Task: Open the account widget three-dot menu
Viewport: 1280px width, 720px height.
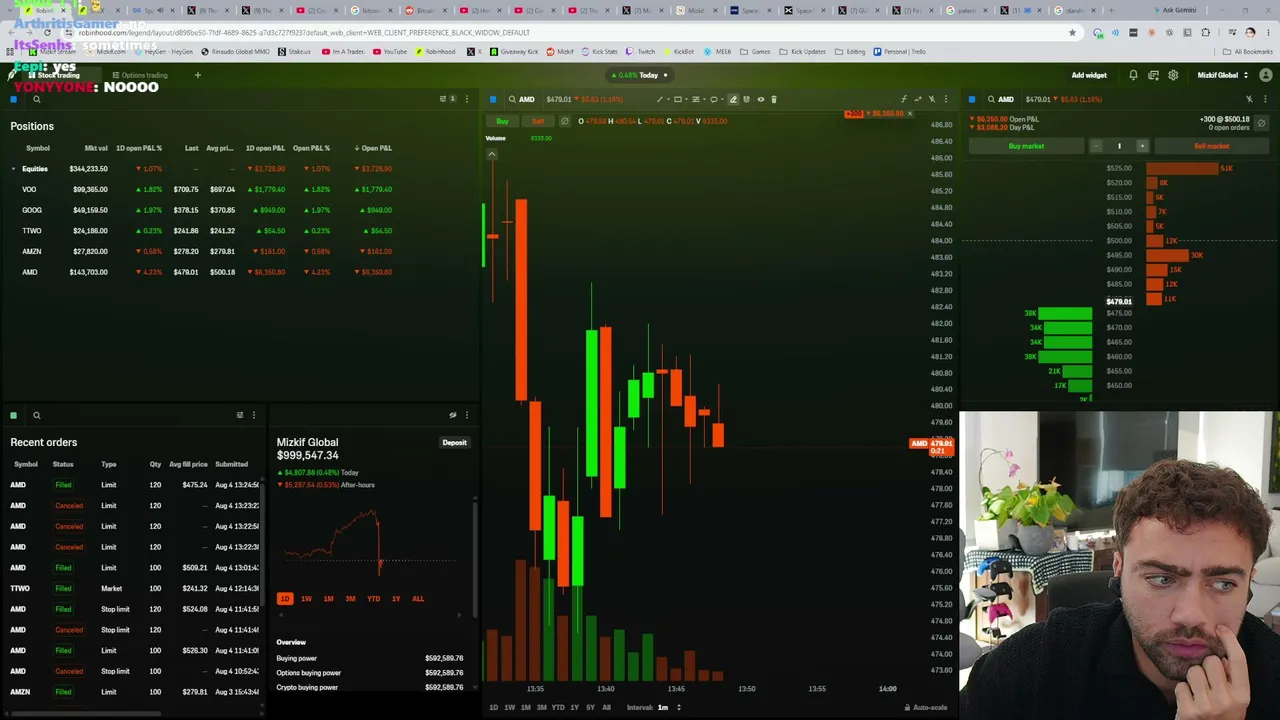Action: pos(466,415)
